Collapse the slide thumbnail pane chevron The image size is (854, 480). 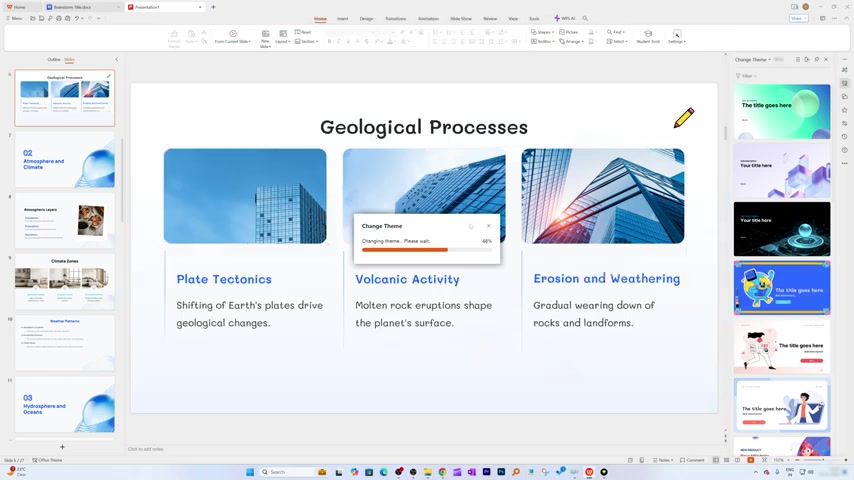[x=116, y=59]
